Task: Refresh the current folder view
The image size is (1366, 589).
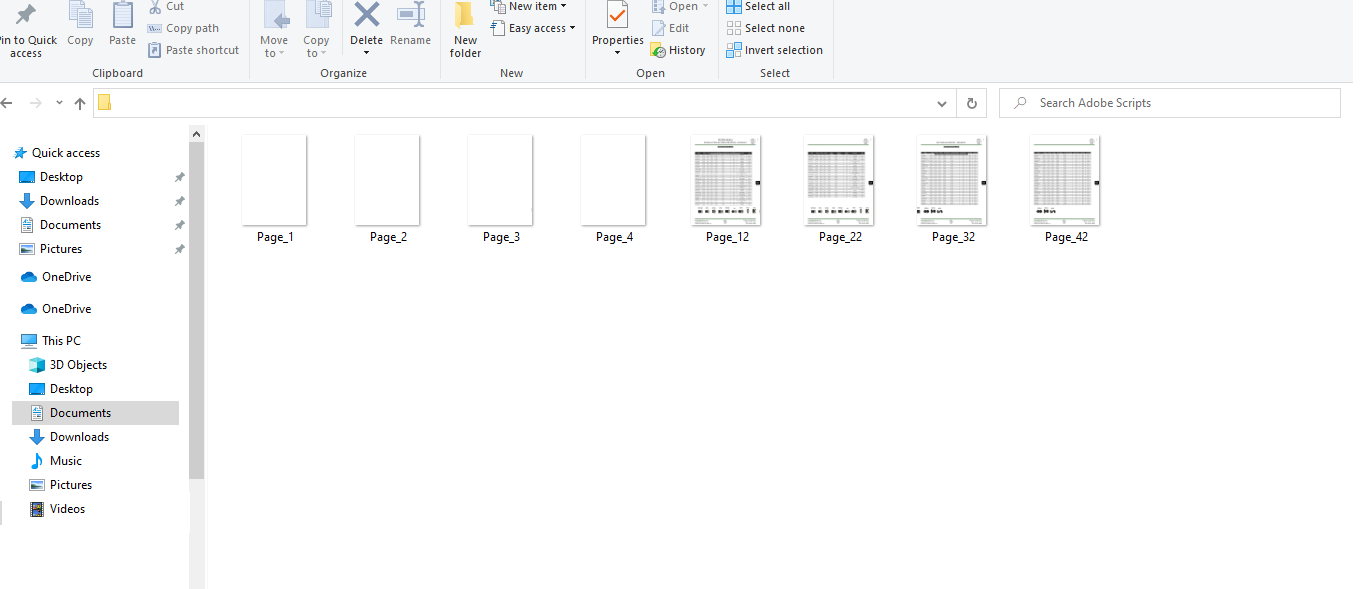Action: tap(971, 103)
